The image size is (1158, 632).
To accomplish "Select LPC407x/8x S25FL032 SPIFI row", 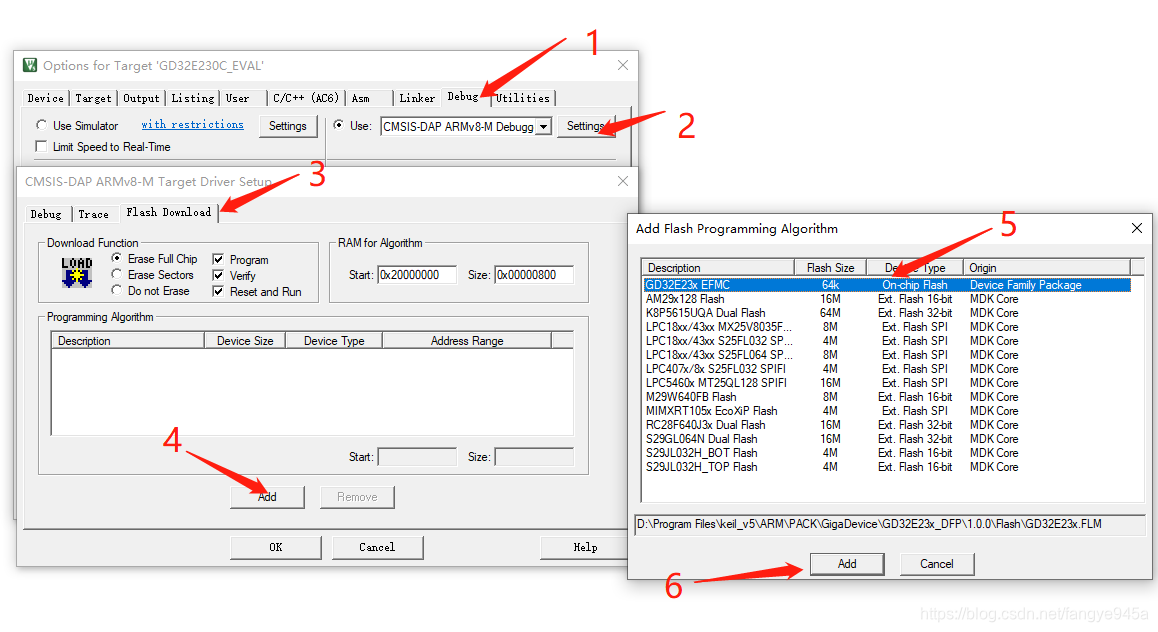I will [887, 369].
